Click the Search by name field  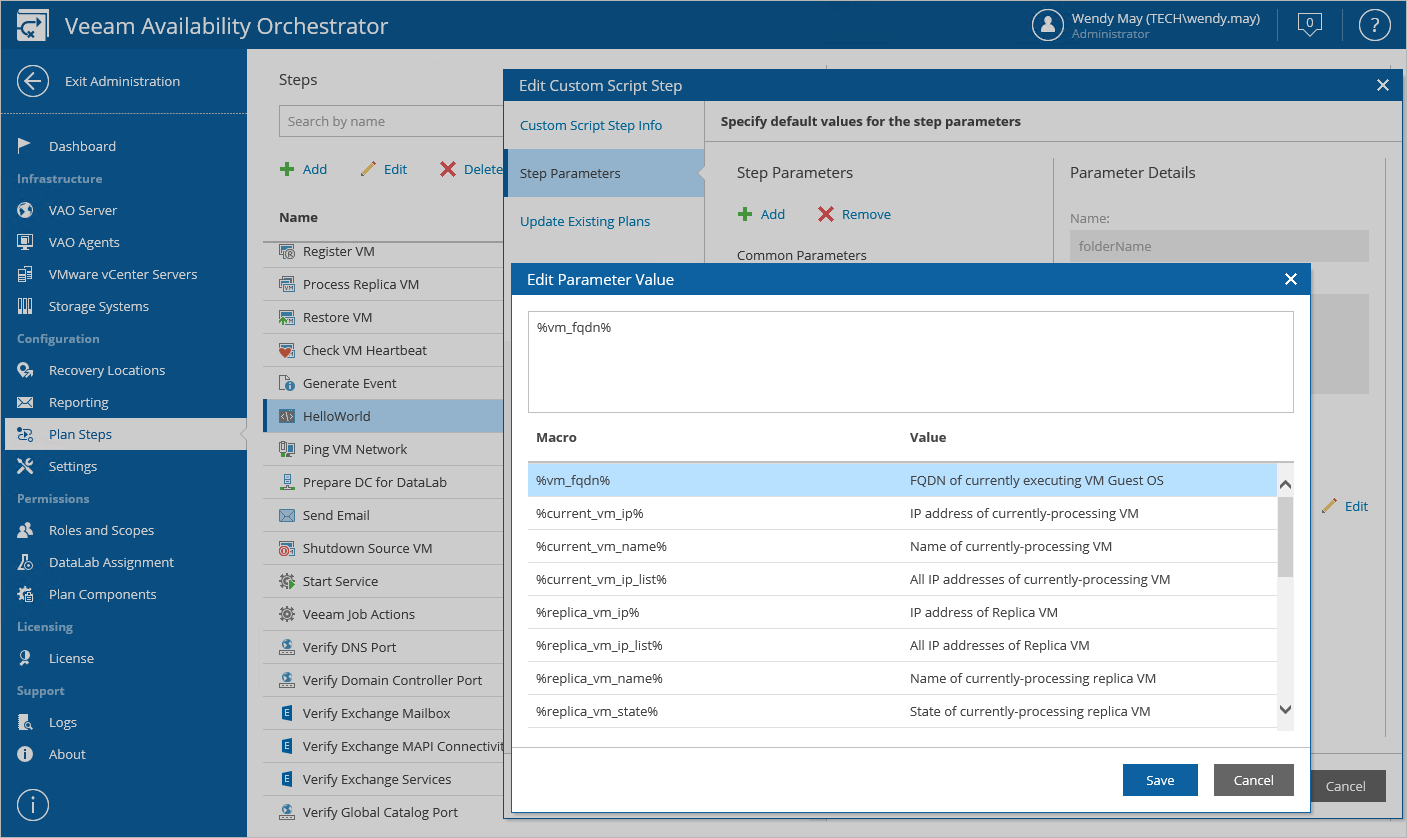391,121
